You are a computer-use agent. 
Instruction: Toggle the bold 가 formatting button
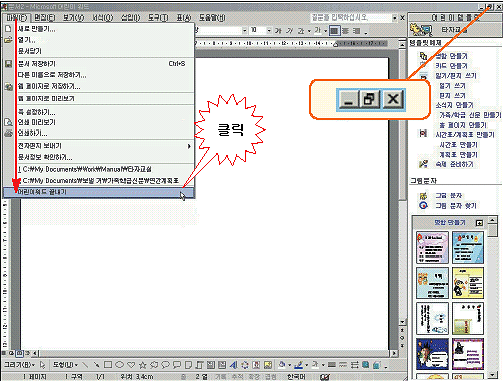[278, 31]
